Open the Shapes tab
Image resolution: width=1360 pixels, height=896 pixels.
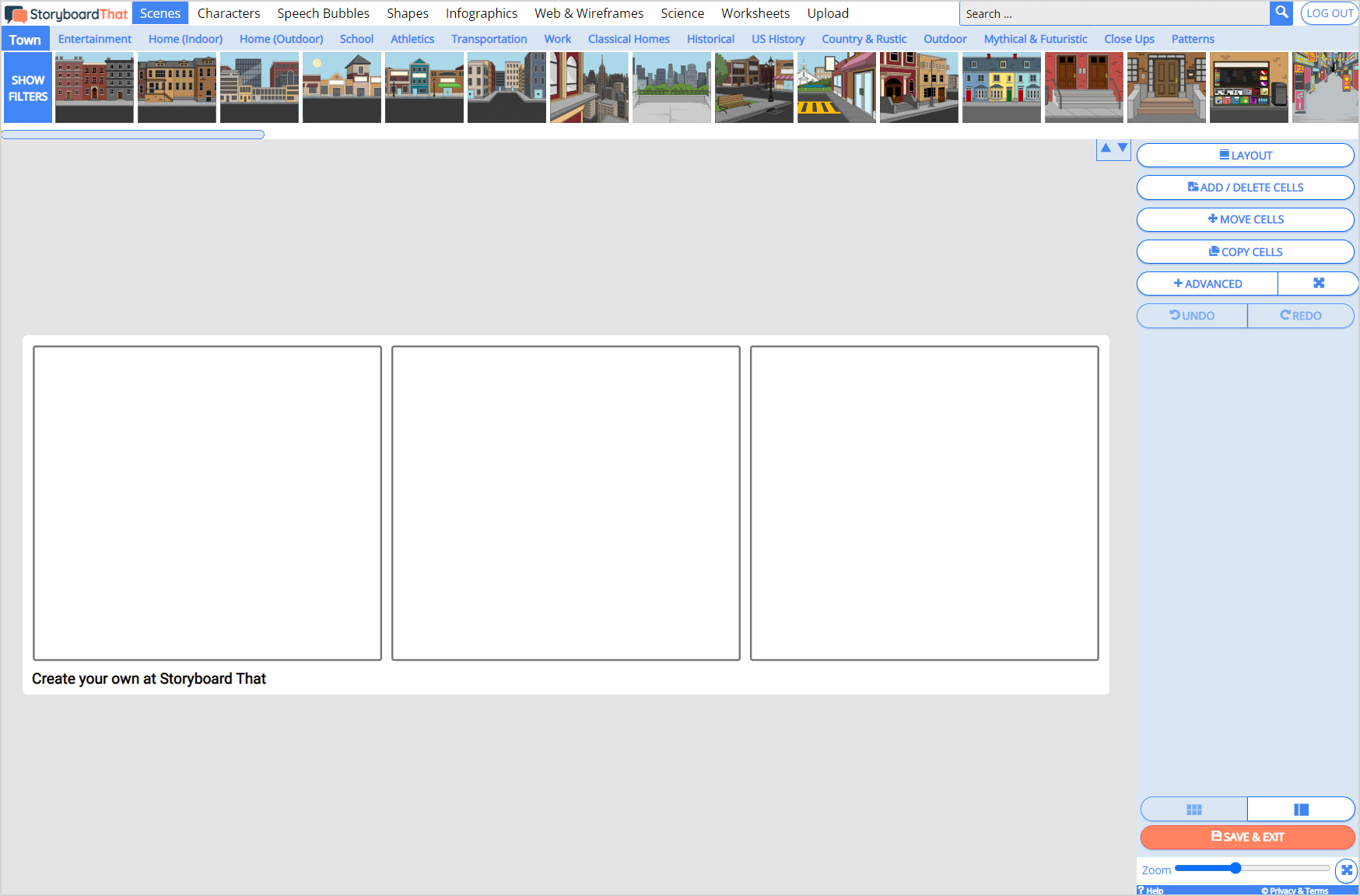(408, 13)
